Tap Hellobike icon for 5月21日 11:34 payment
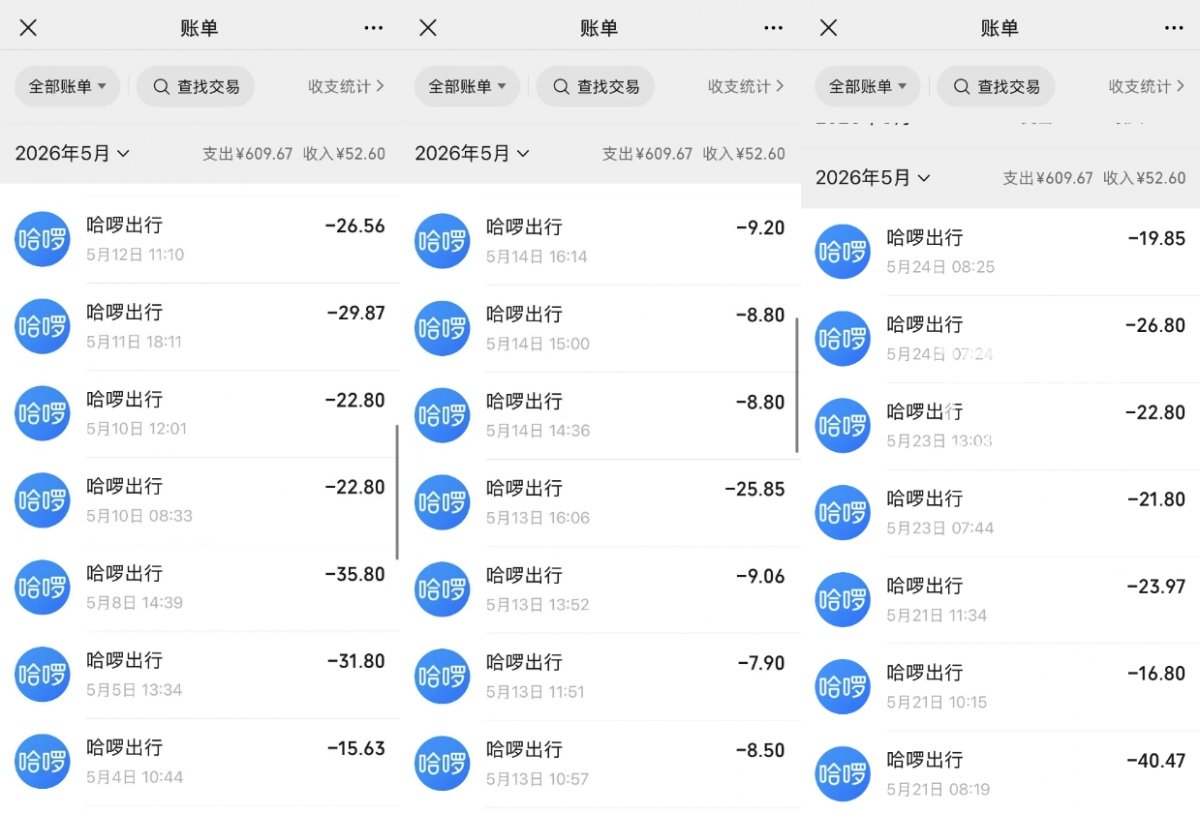 842,599
